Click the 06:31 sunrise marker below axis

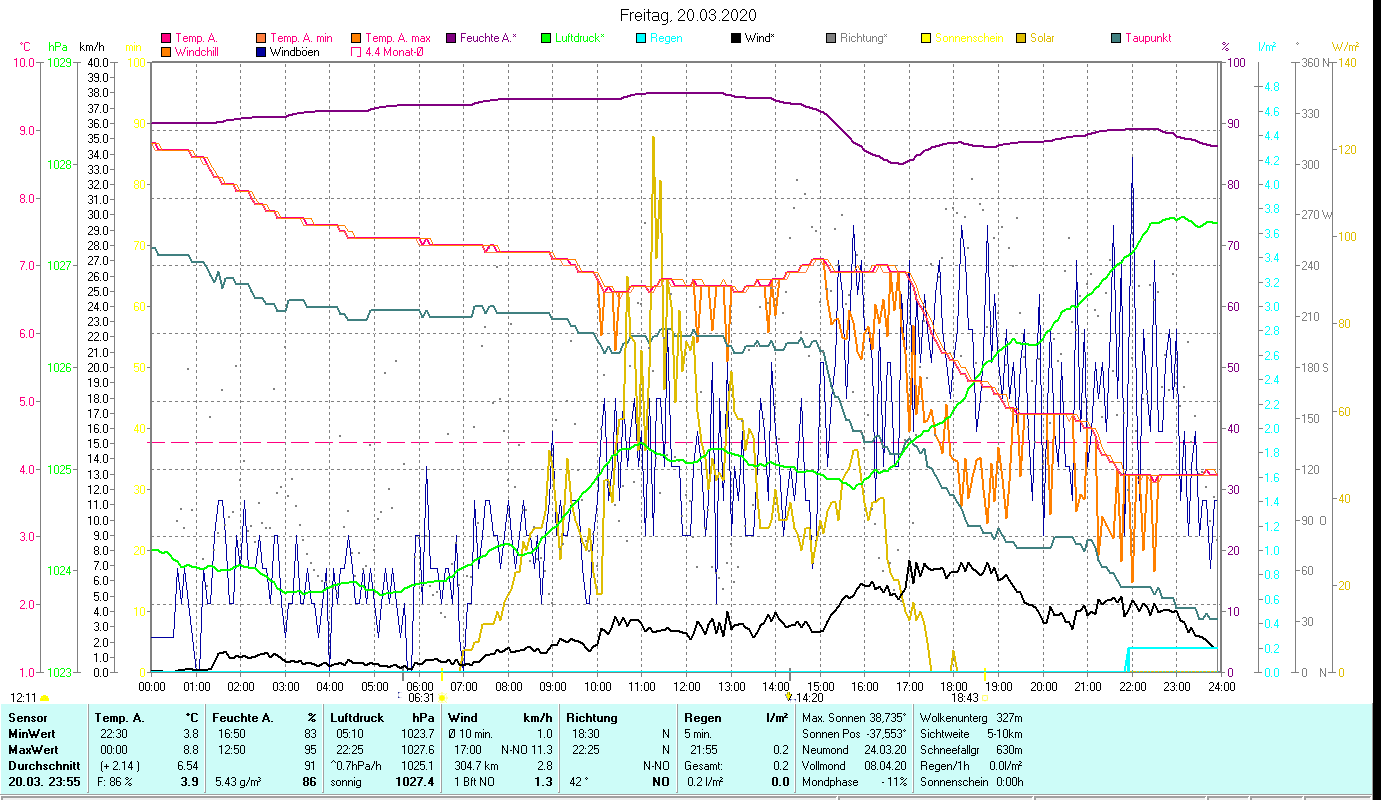point(421,698)
